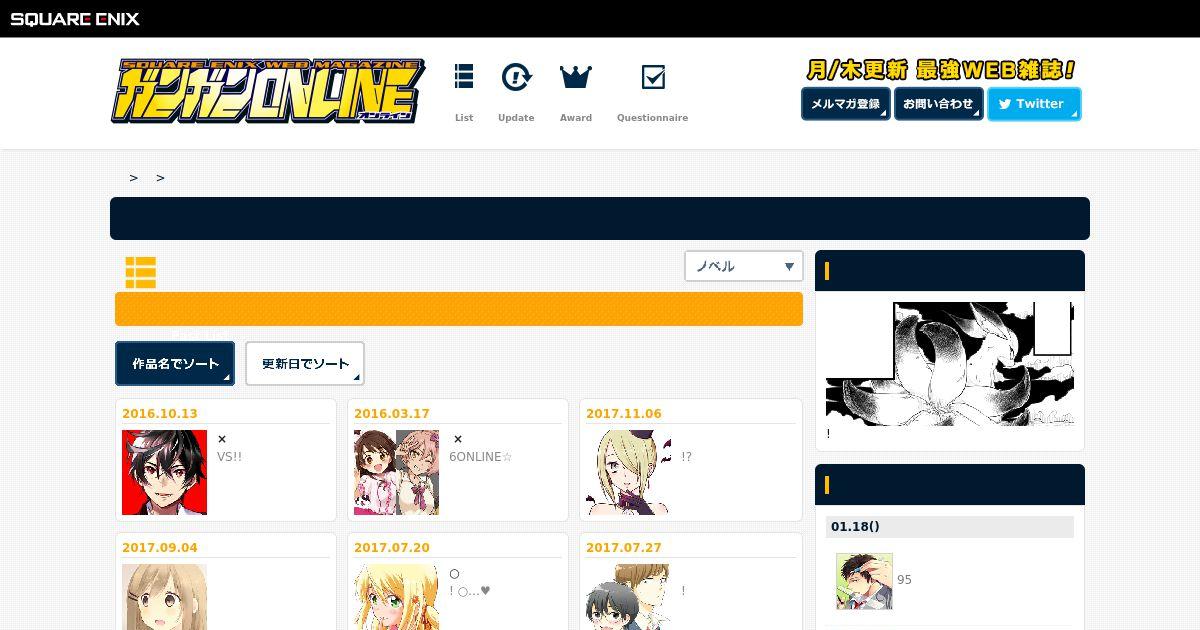Image resolution: width=1200 pixels, height=630 pixels.
Task: Click the 6ONLINE☆ work title text
Action: click(480, 457)
